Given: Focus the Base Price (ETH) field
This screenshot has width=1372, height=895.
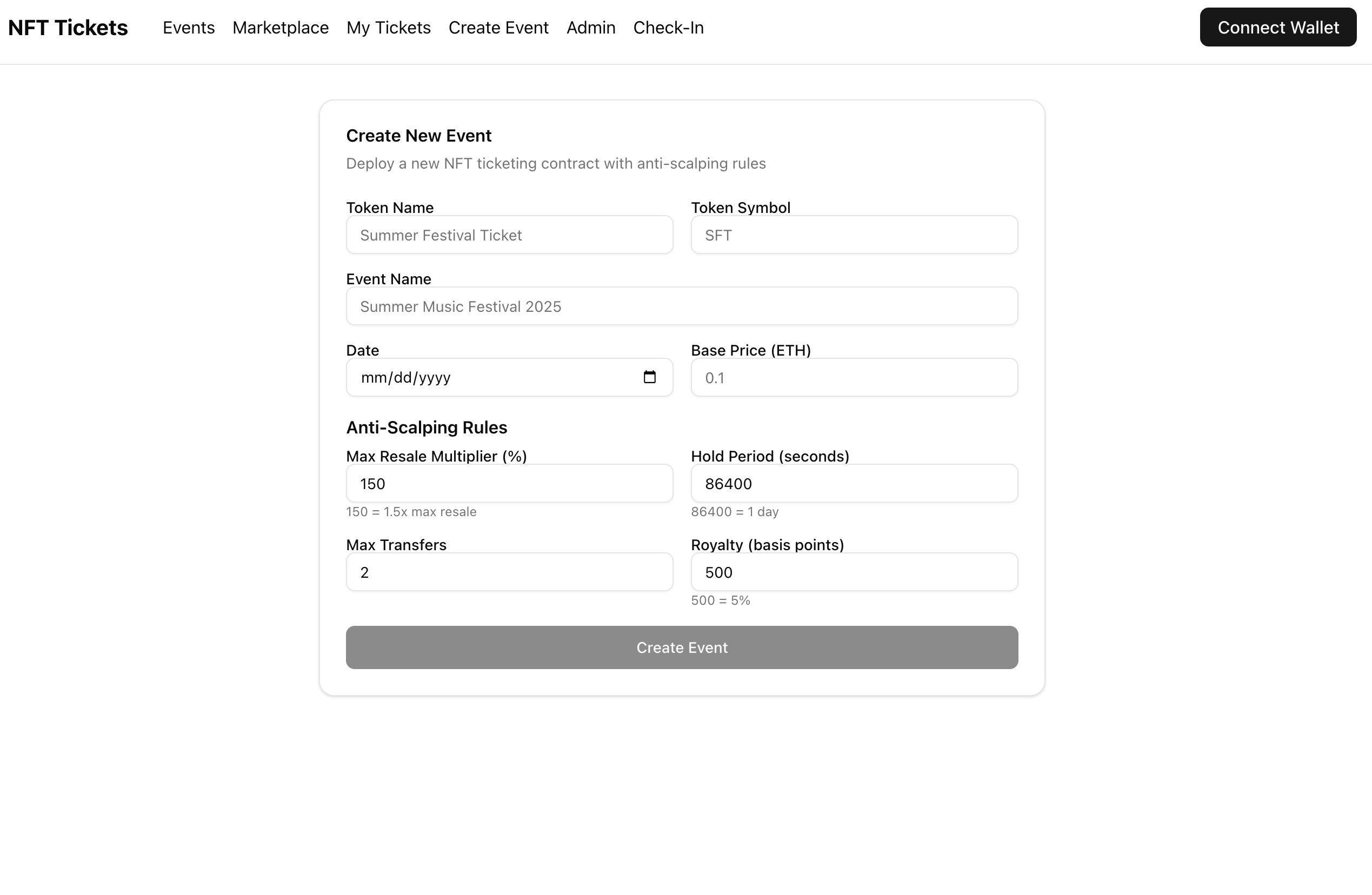Looking at the screenshot, I should [x=854, y=377].
